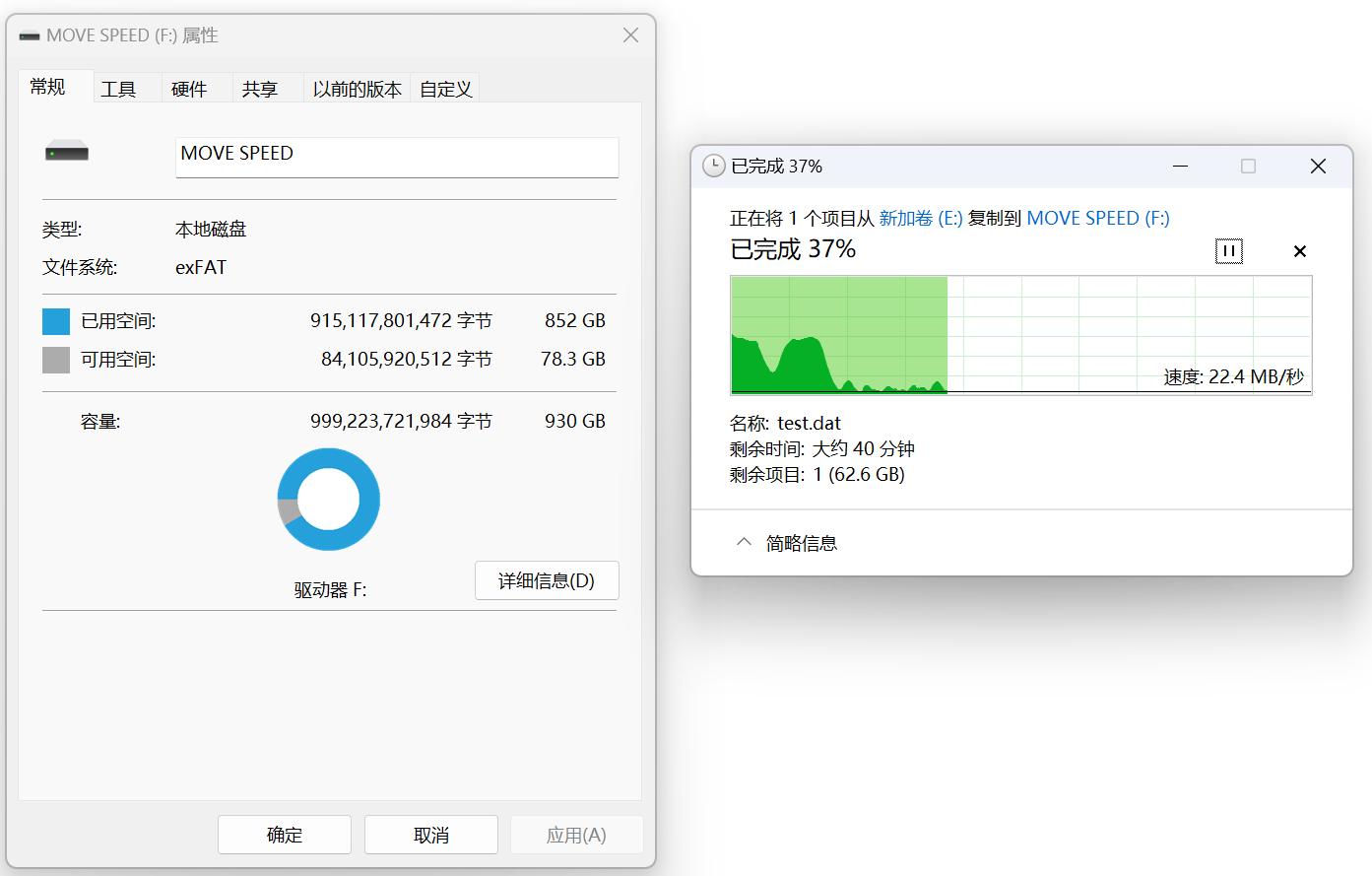Click the 详细信息(D) button
Image resolution: width=1372 pixels, height=876 pixels.
[547, 580]
